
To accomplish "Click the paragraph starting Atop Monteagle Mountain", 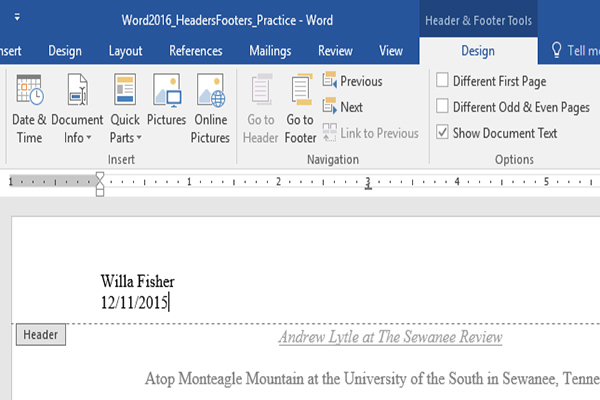I will 372,379.
